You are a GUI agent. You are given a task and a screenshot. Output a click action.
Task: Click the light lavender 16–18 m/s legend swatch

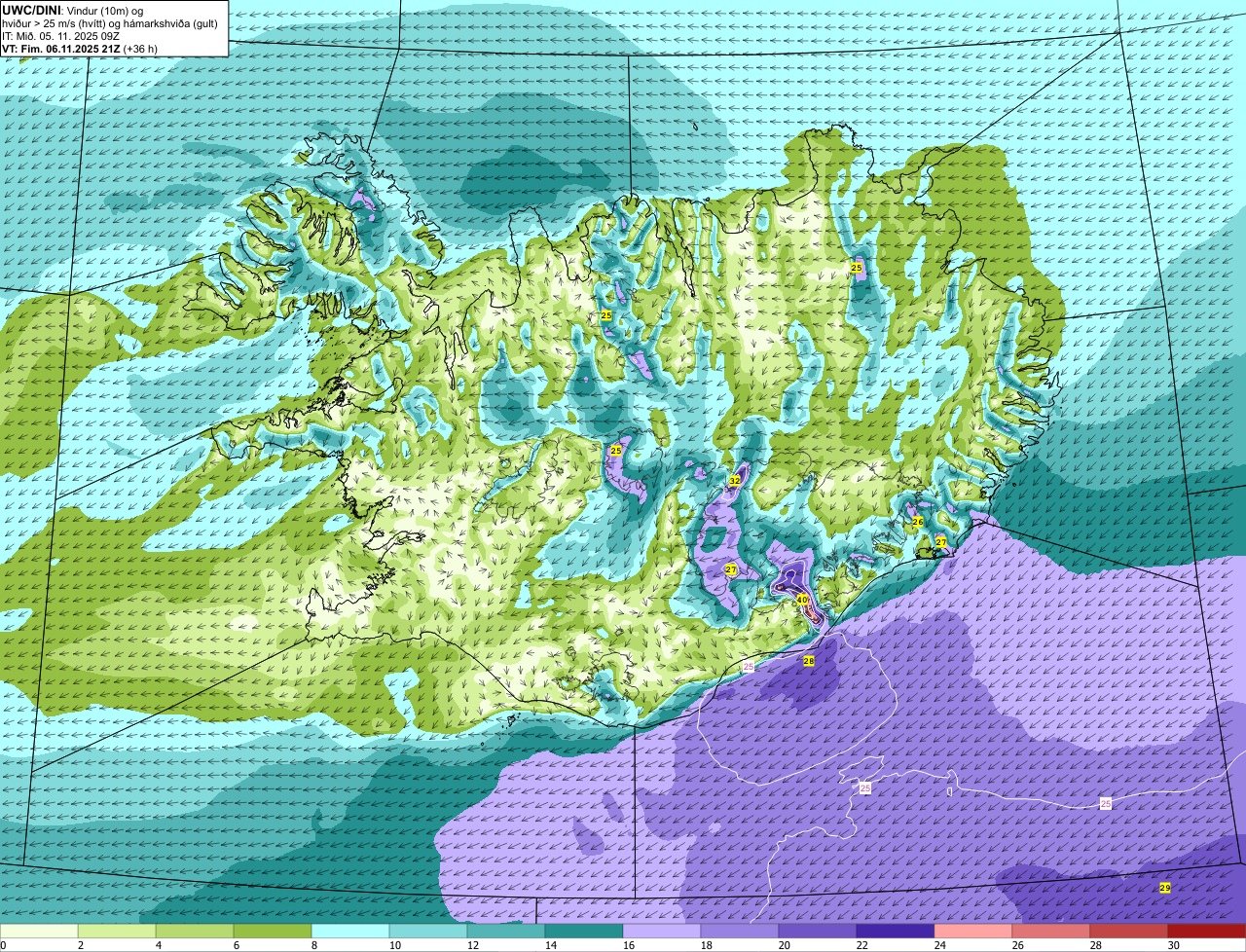coord(662,931)
